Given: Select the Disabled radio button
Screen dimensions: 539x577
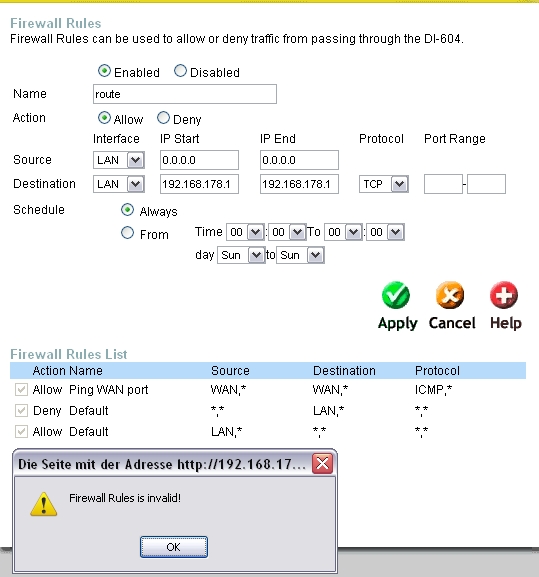Looking at the screenshot, I should pos(180,71).
